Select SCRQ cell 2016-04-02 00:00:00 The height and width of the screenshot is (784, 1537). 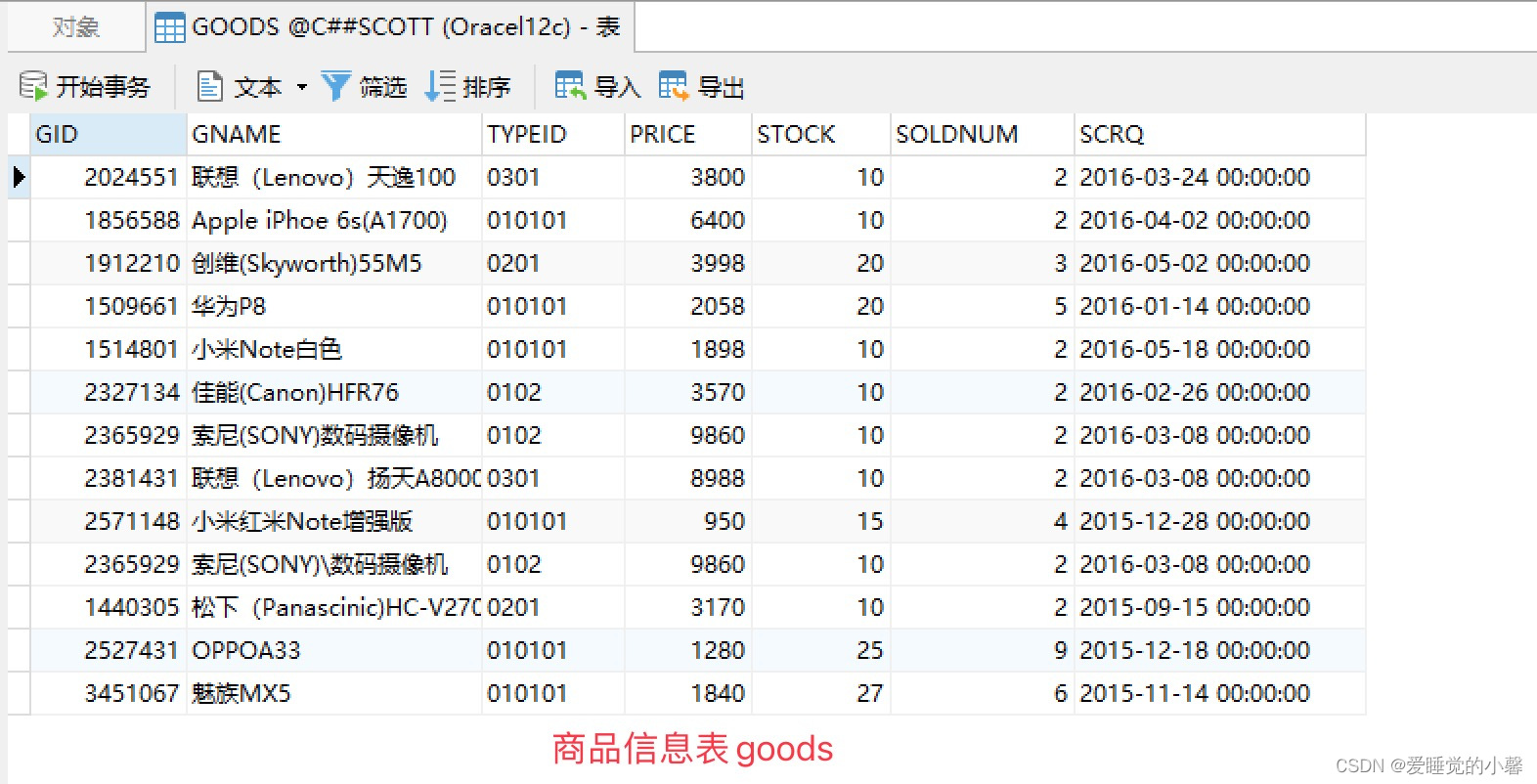click(x=1220, y=220)
